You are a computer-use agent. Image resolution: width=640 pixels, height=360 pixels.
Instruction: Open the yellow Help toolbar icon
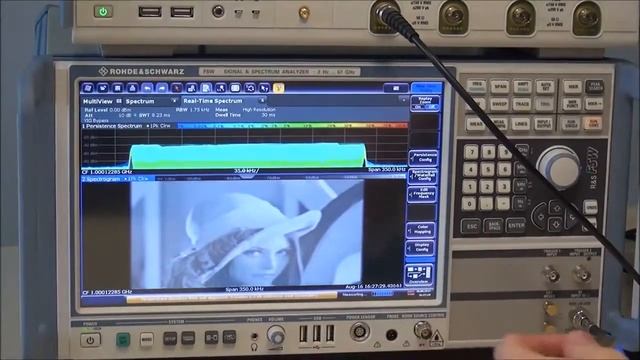(278, 88)
